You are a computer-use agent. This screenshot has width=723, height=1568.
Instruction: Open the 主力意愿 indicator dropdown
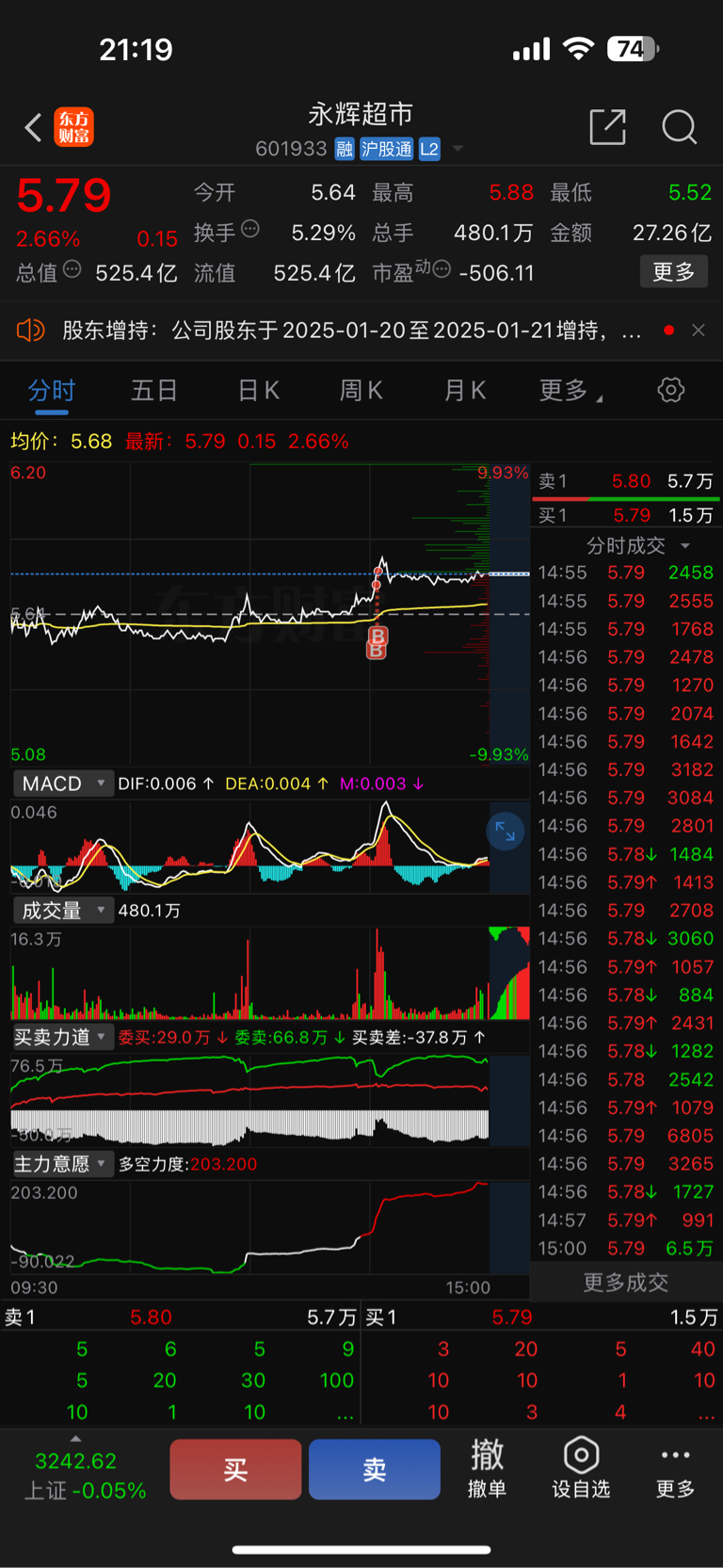[63, 1164]
